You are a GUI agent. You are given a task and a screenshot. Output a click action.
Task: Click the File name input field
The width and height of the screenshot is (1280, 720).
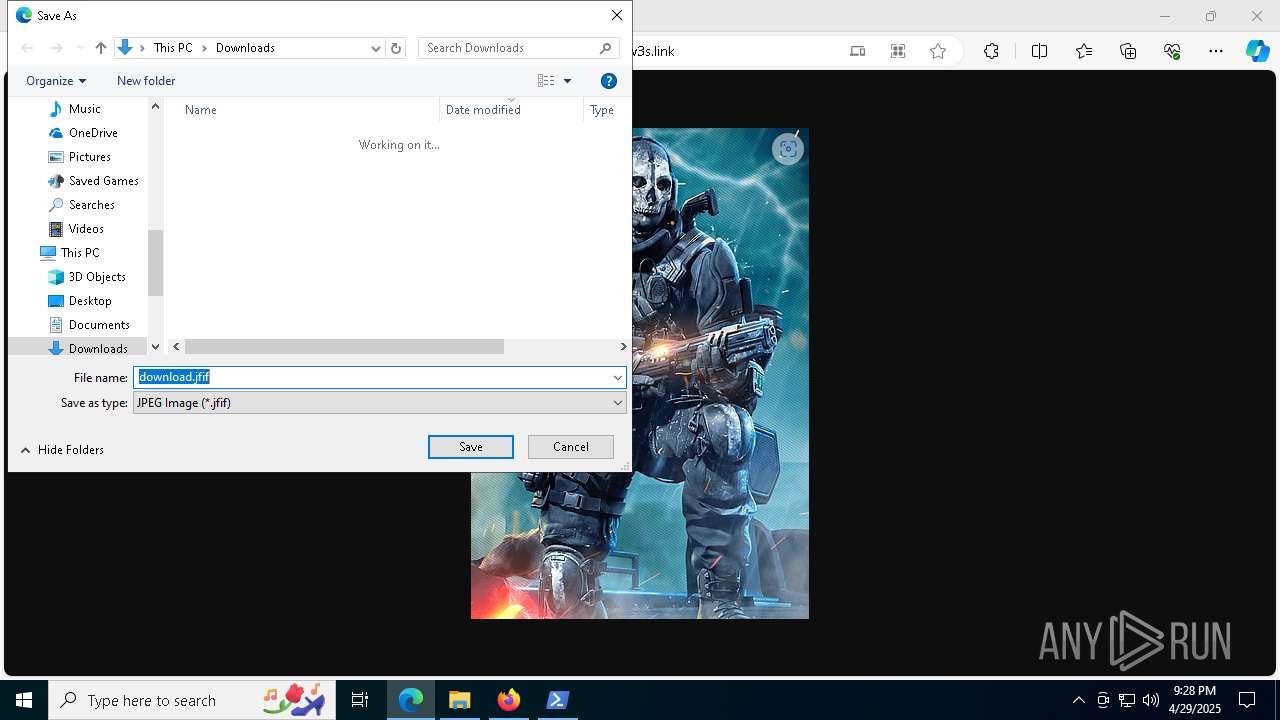click(x=371, y=377)
